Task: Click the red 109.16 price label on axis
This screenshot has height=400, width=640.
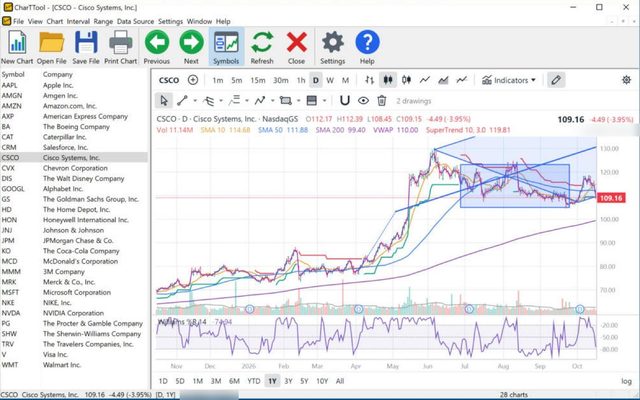Action: [x=611, y=198]
